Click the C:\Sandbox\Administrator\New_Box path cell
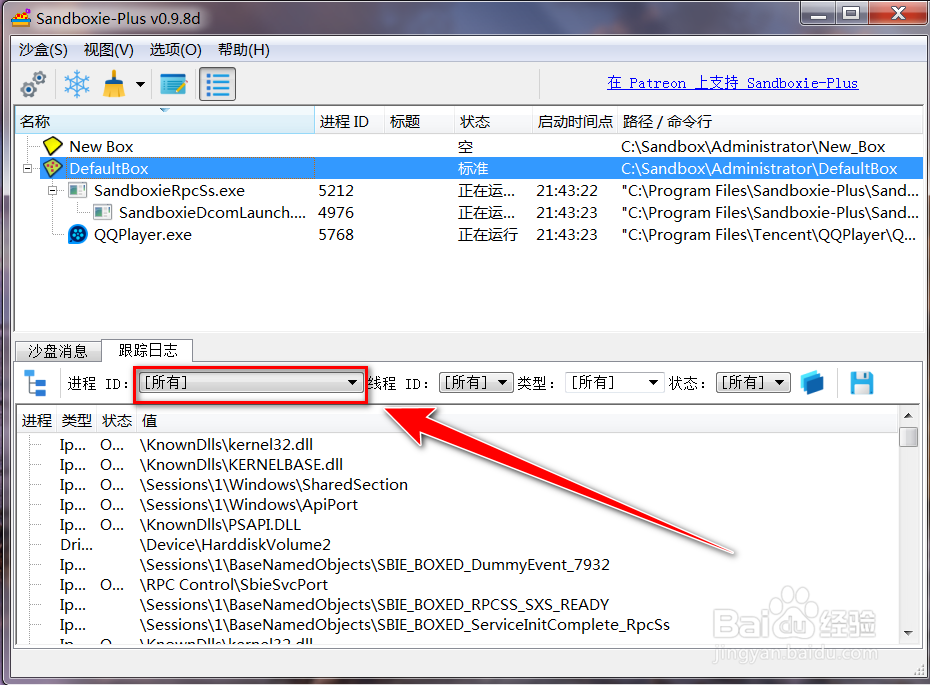Viewport: 930px width, 685px height. tap(753, 146)
